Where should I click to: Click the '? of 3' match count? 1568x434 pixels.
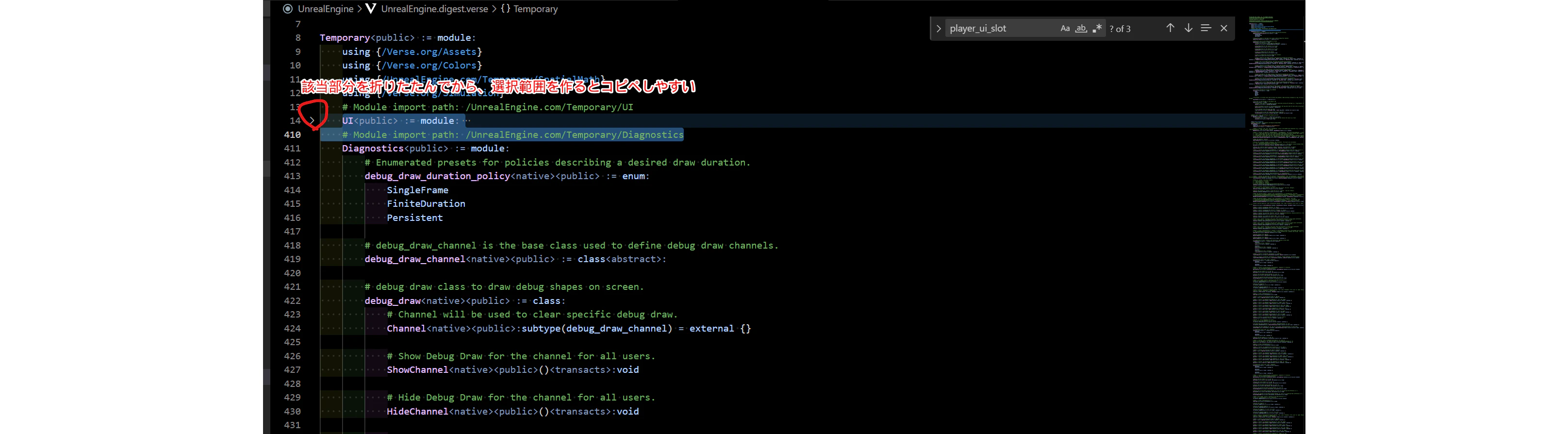1120,29
